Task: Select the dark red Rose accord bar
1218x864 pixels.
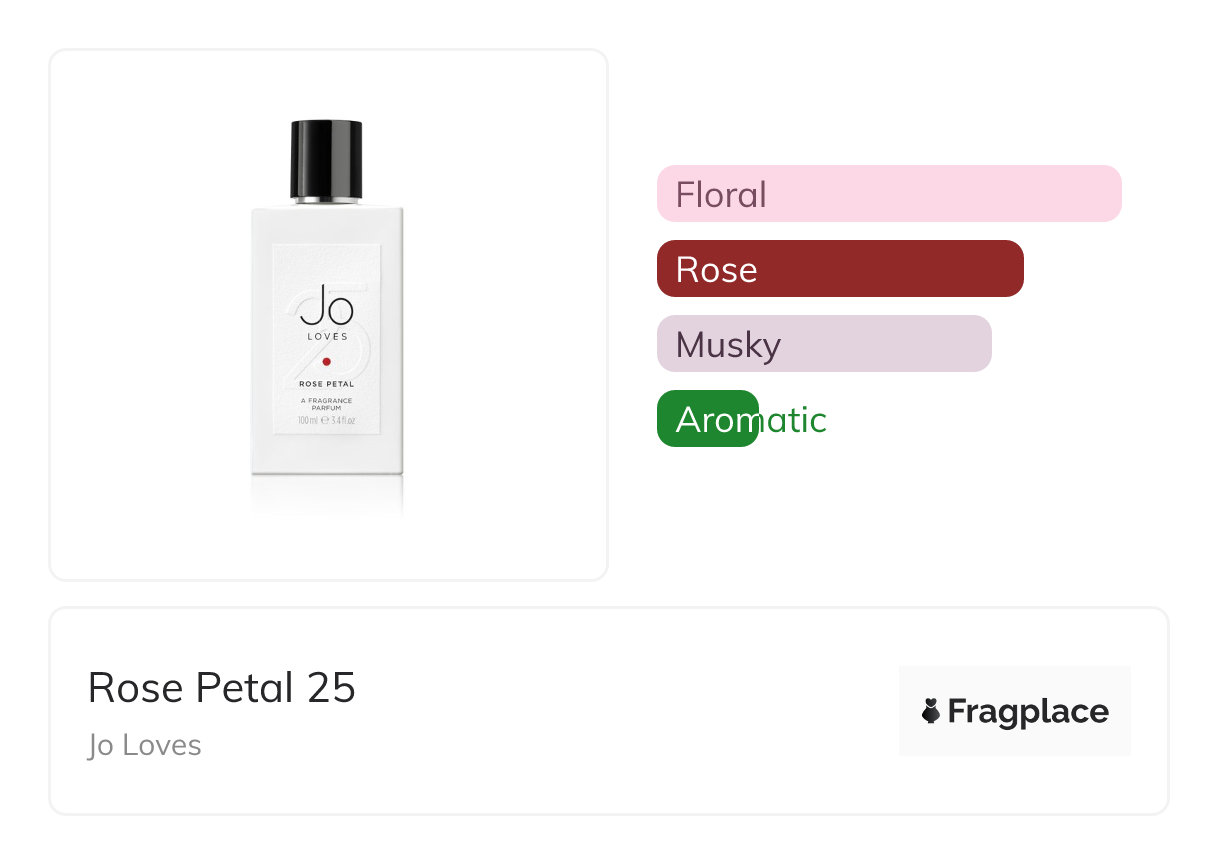Action: tap(840, 269)
